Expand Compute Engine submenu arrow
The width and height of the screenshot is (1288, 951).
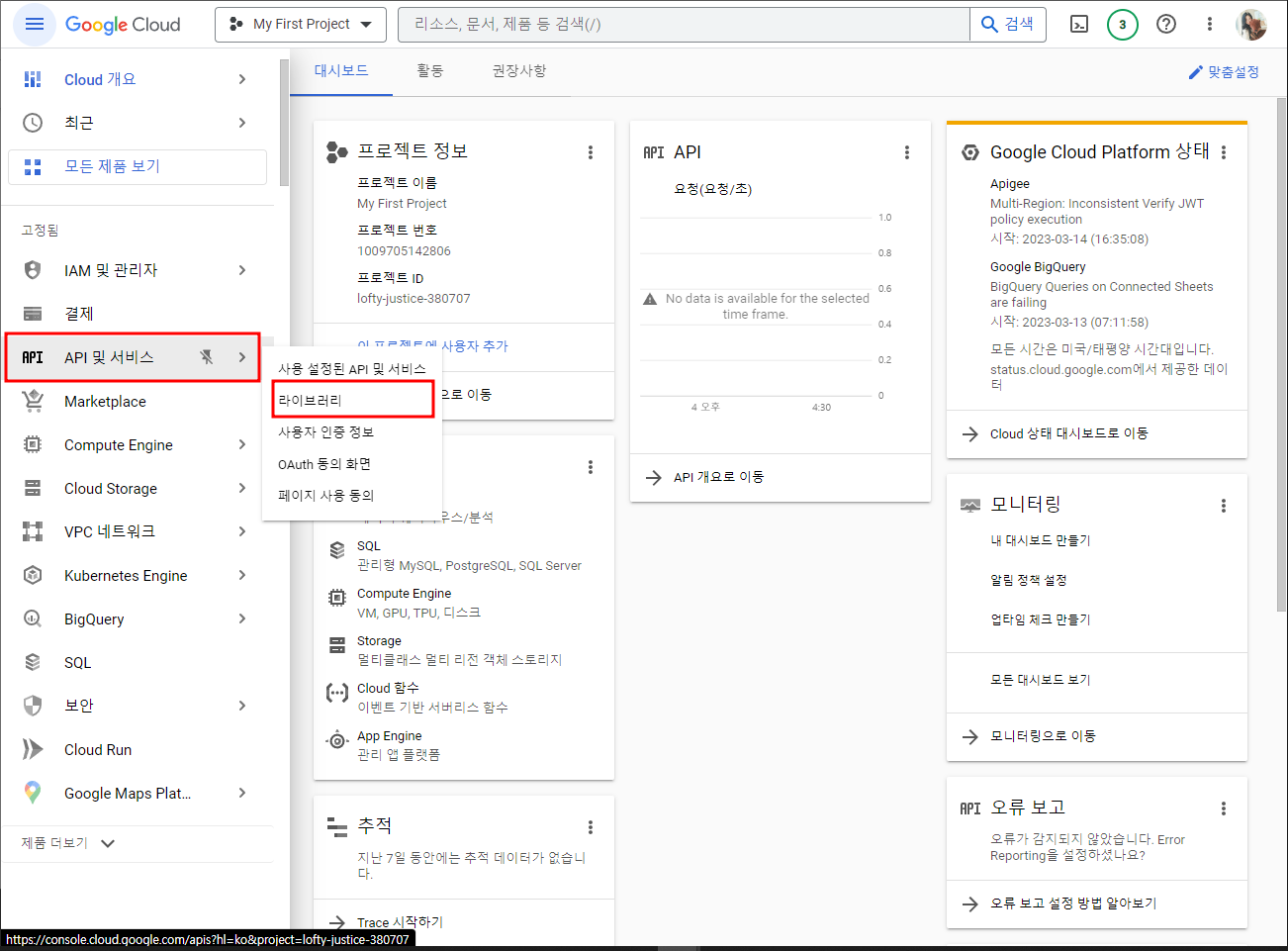(x=242, y=444)
